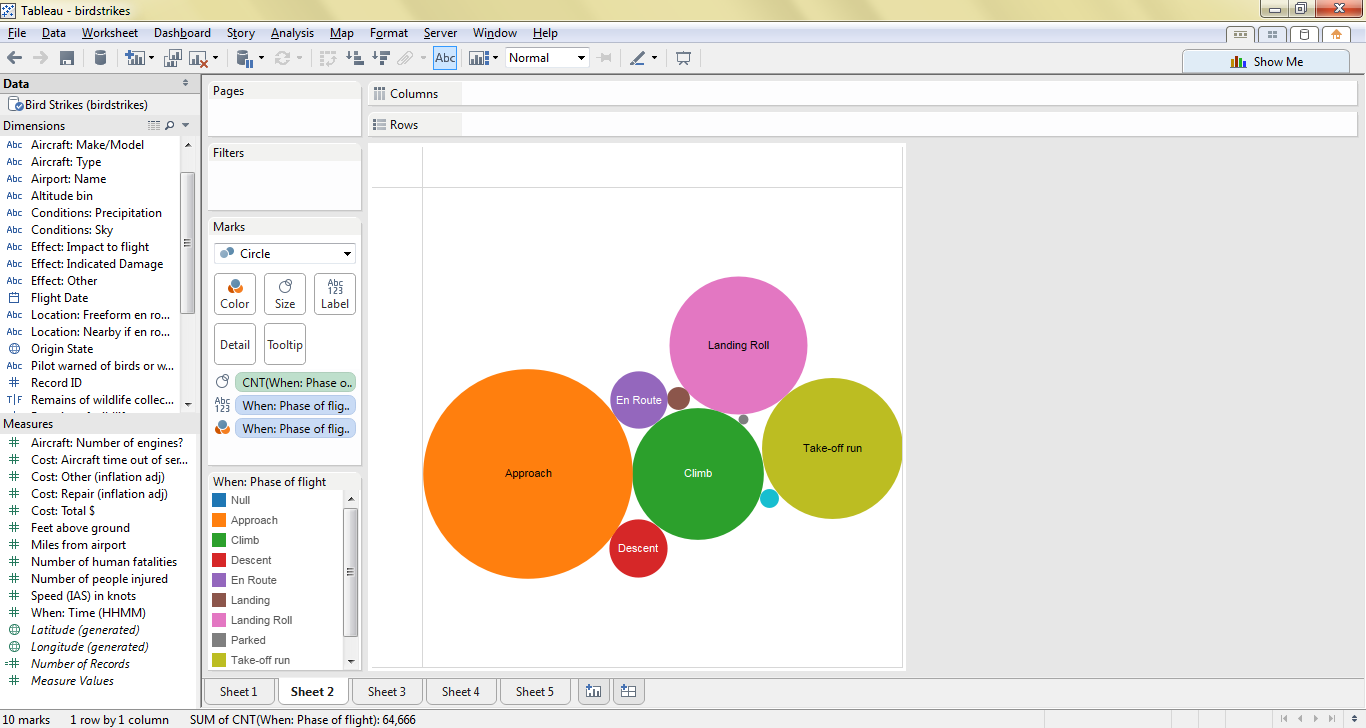Image resolution: width=1366 pixels, height=728 pixels.
Task: Click the Show/Hide Cards toolbar icon
Action: (x=478, y=58)
